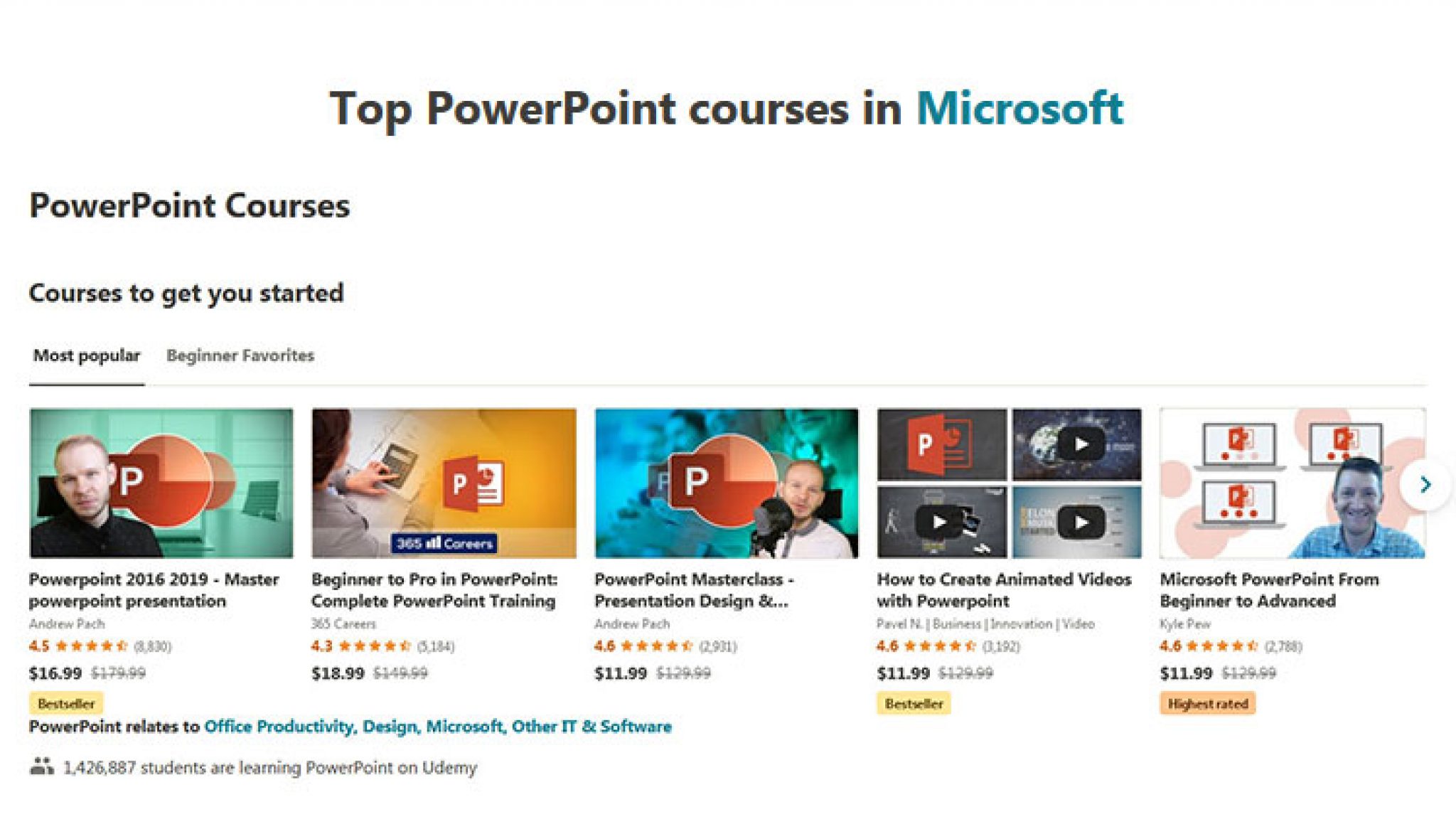This screenshot has width=1456, height=819.
Task: Click Microsoft PowerPoint From Beginner to Advanced title
Action: tap(1269, 590)
